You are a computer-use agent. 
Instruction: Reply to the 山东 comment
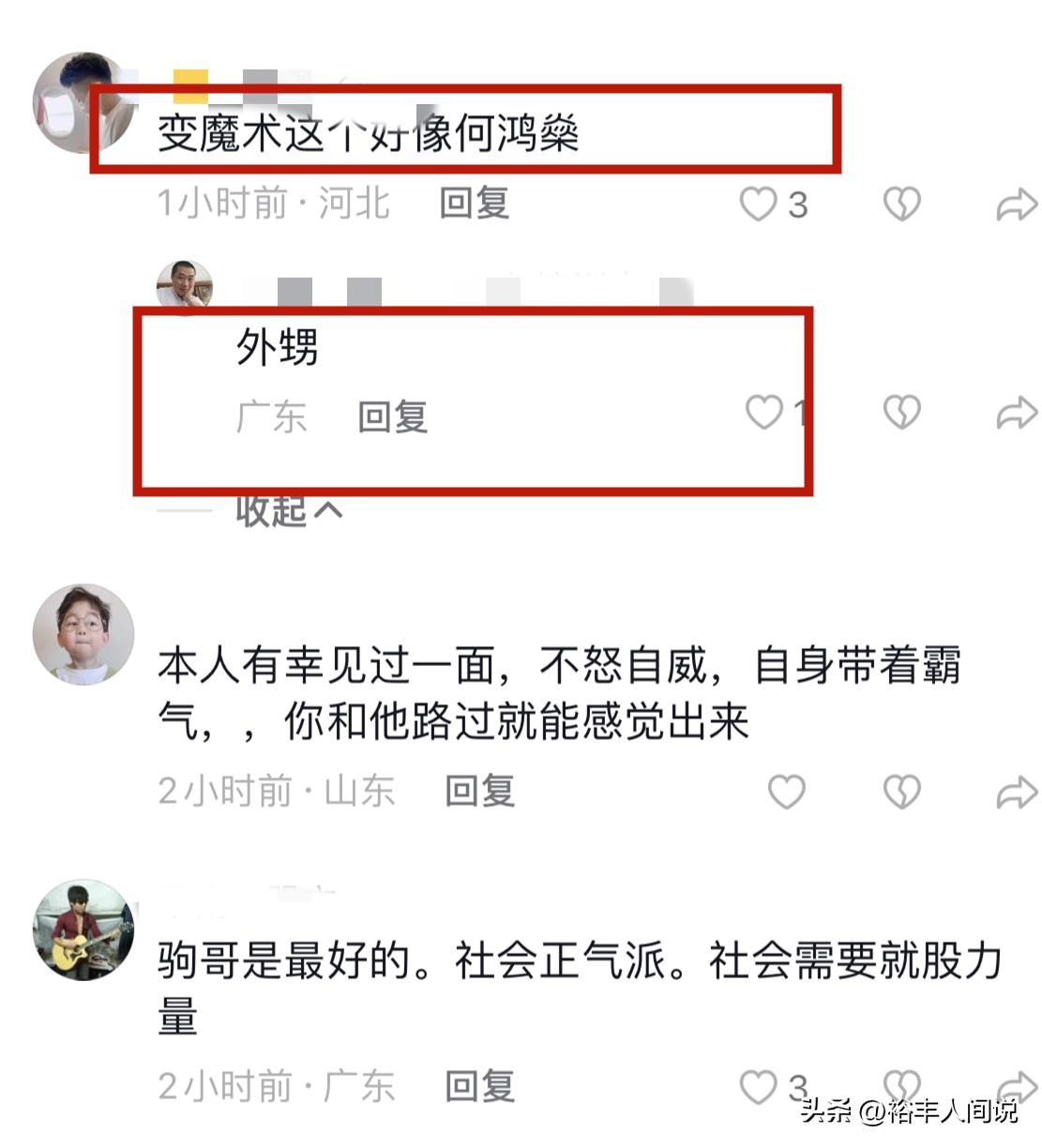(x=480, y=791)
